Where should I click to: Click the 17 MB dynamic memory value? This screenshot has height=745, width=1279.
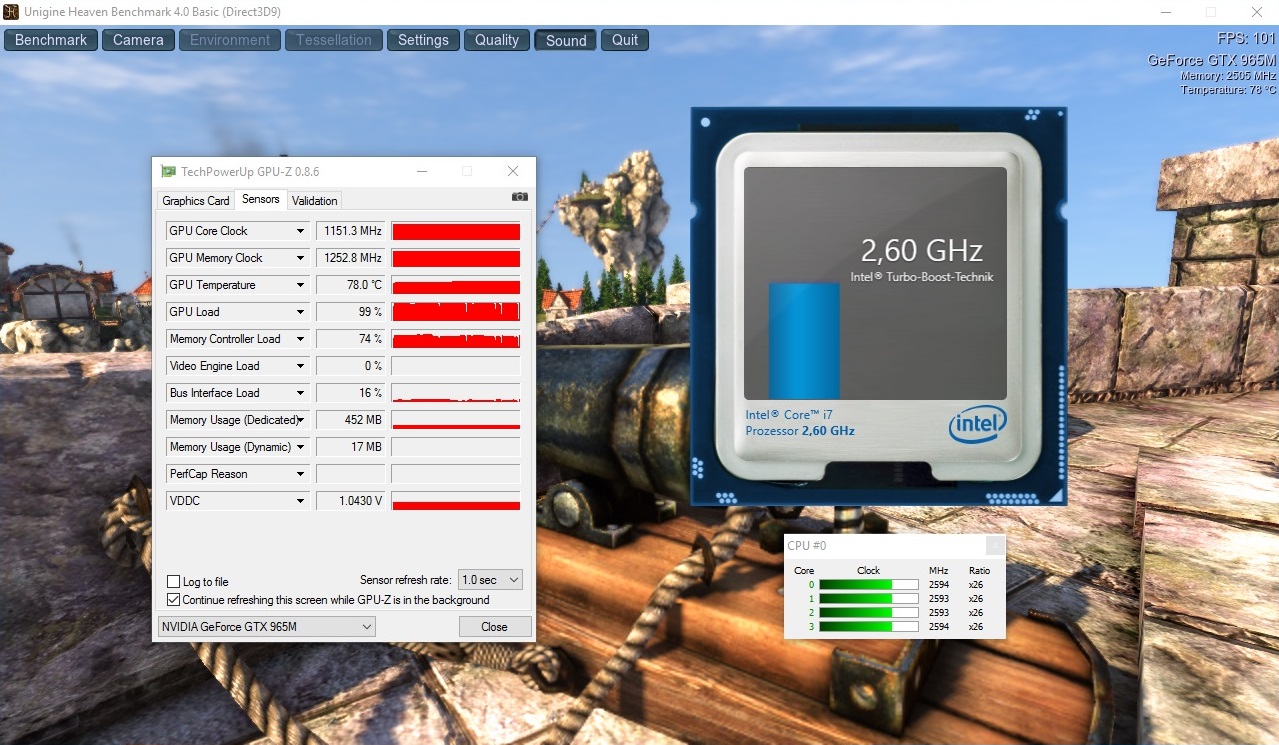click(350, 447)
